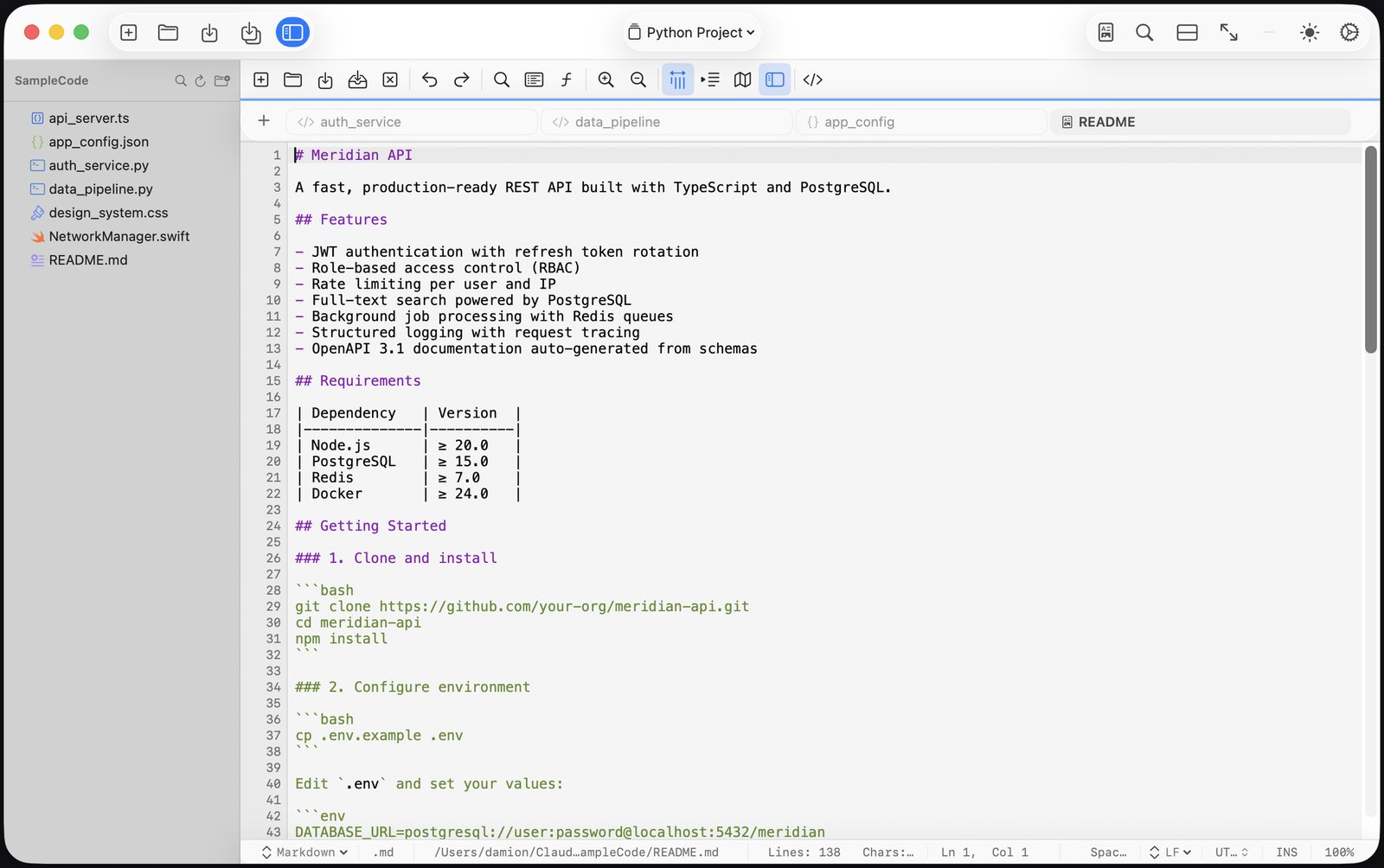Switch appearance with the sun icon

pyautogui.click(x=1310, y=33)
